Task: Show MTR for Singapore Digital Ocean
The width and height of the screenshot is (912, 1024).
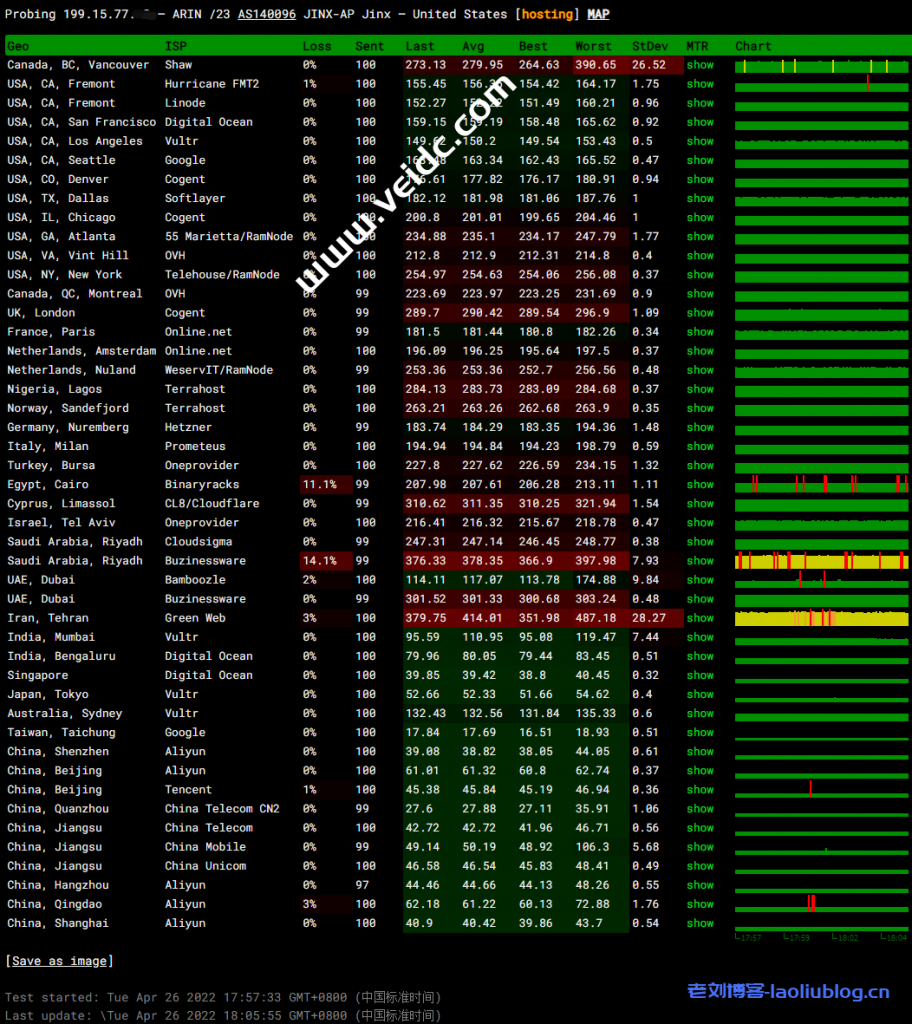Action: click(x=700, y=675)
